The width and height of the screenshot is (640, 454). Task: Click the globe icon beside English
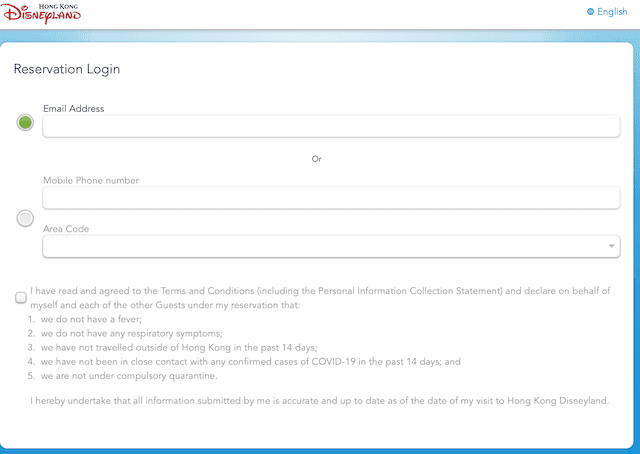tap(590, 11)
